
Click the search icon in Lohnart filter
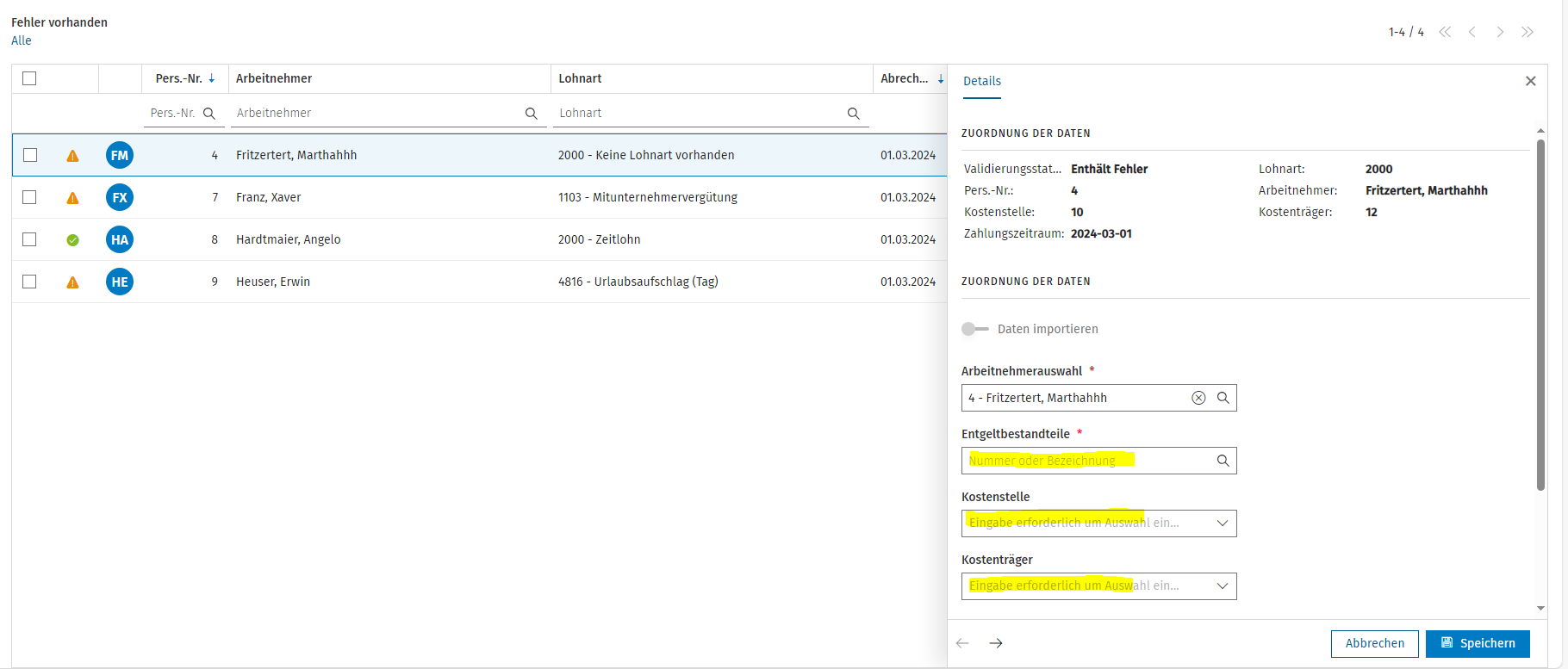coord(853,114)
